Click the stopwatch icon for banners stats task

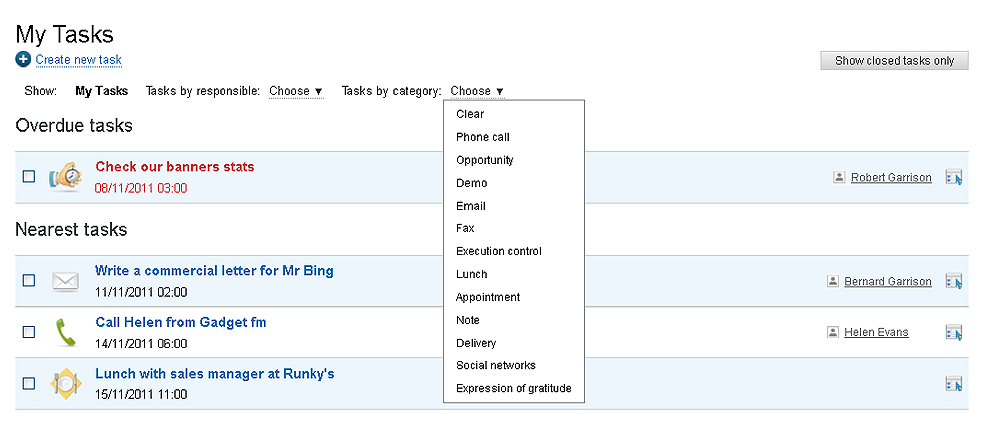65,177
